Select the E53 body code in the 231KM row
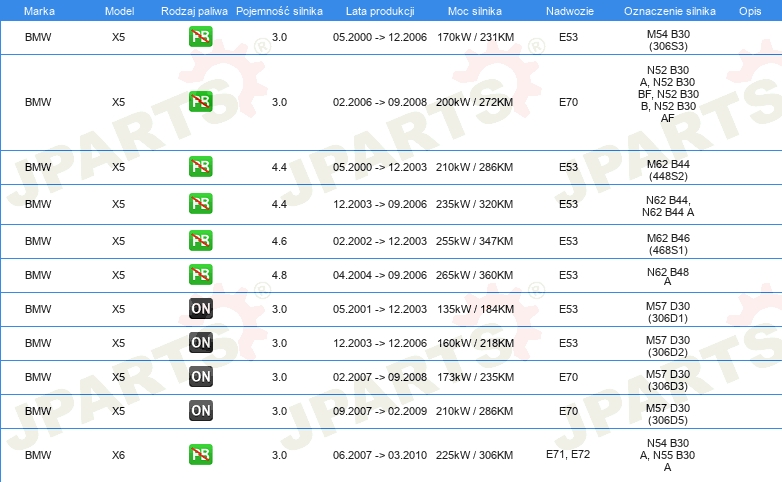The image size is (782, 482). tap(568, 37)
